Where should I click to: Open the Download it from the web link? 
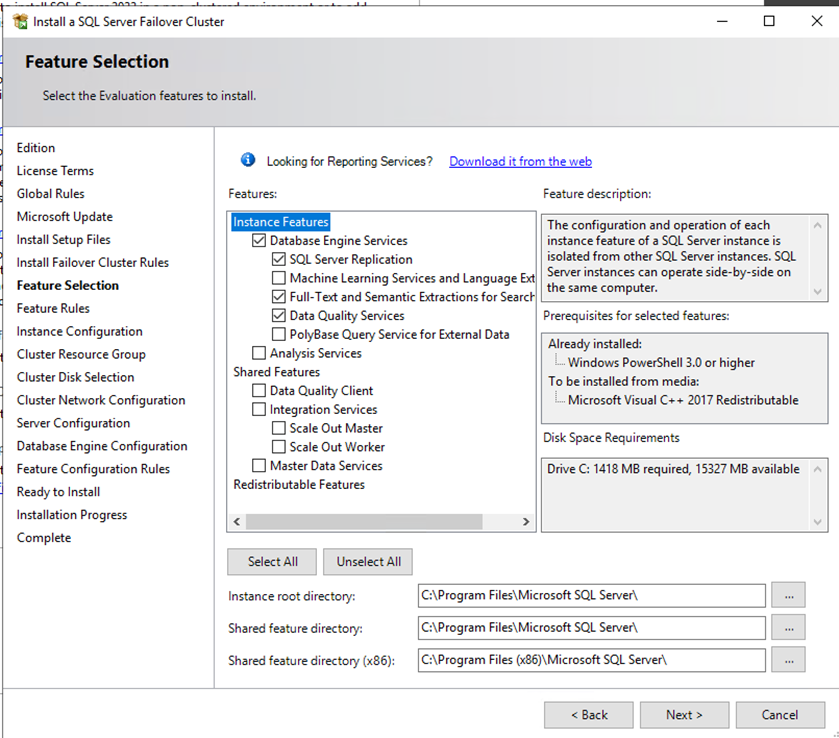(520, 161)
